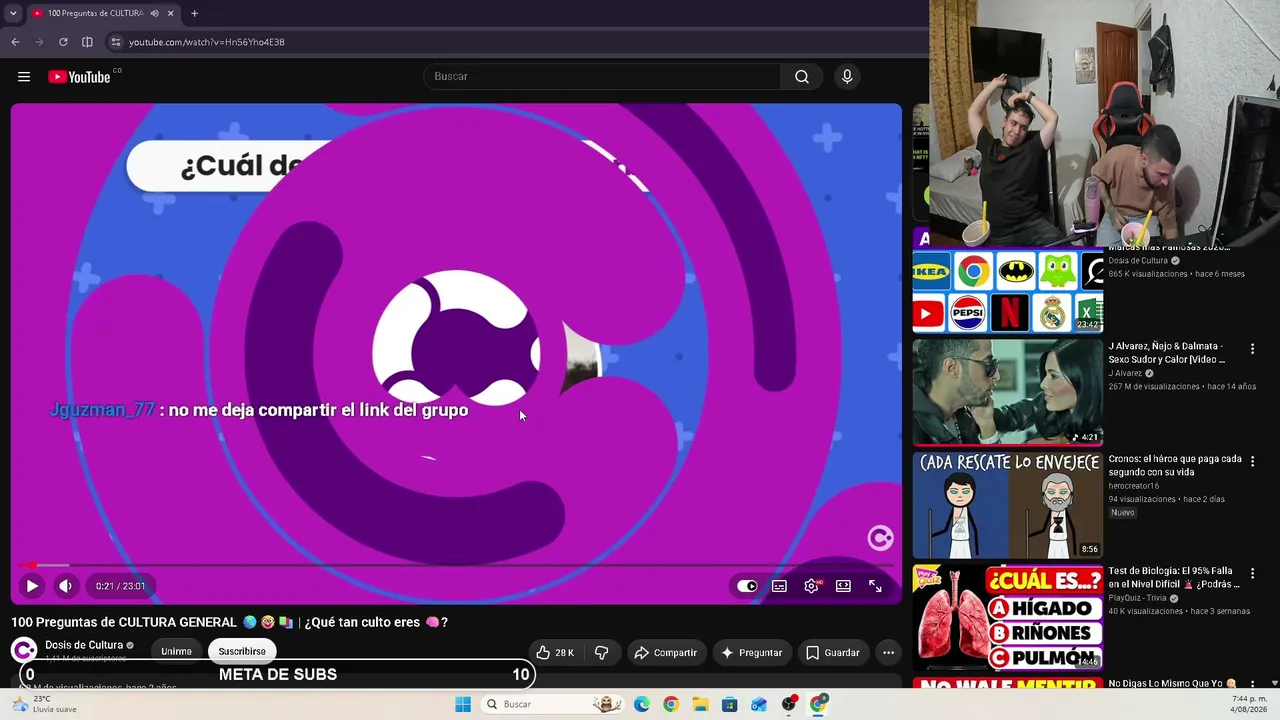Open the tab search dropdown arrow
1280x720 pixels.
pos(13,13)
